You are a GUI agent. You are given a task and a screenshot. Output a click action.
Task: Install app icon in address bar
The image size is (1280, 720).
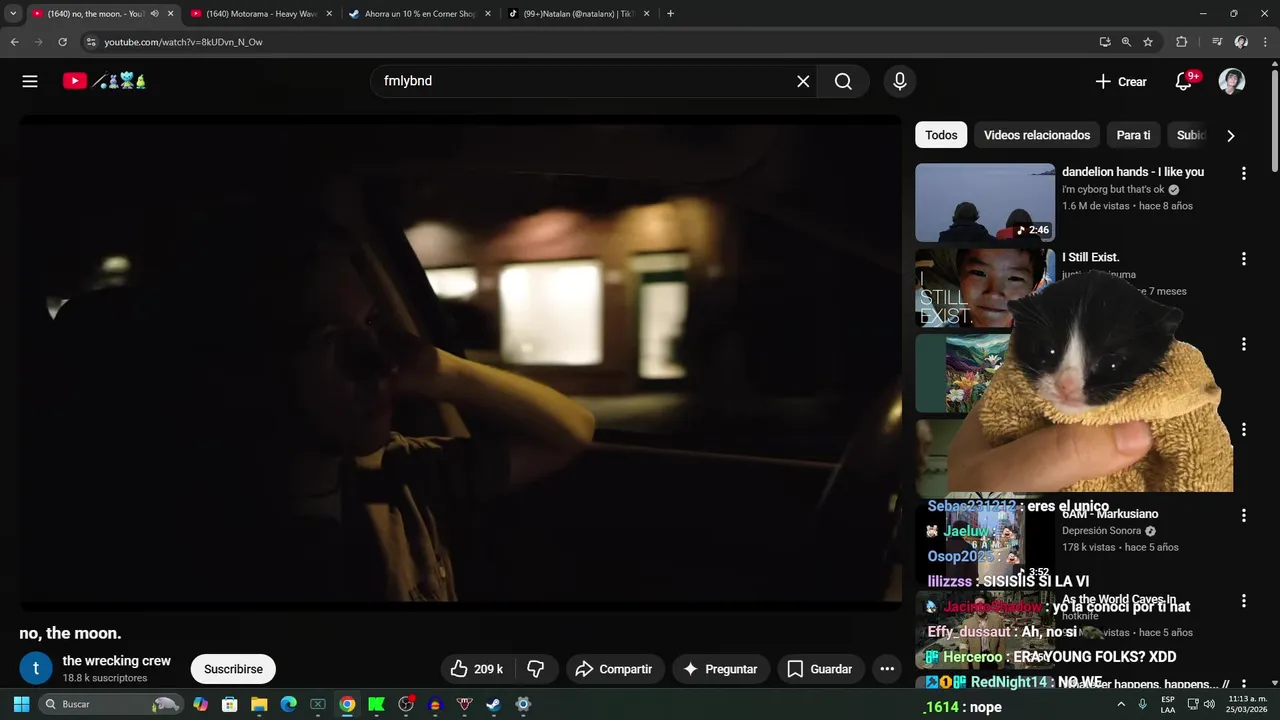[x=1104, y=42]
